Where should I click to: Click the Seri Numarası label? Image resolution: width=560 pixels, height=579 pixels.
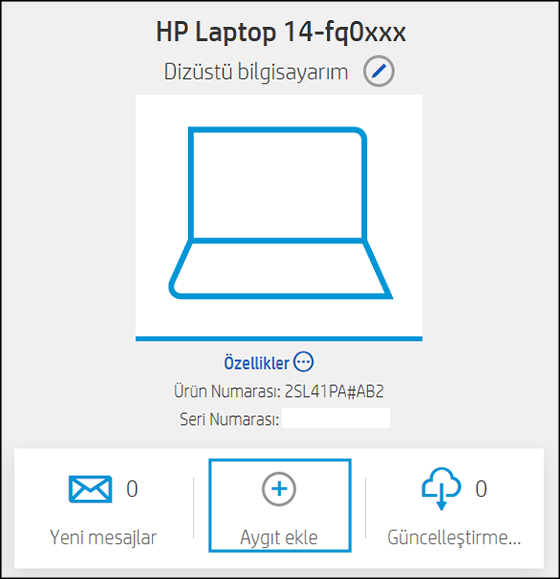point(229,419)
